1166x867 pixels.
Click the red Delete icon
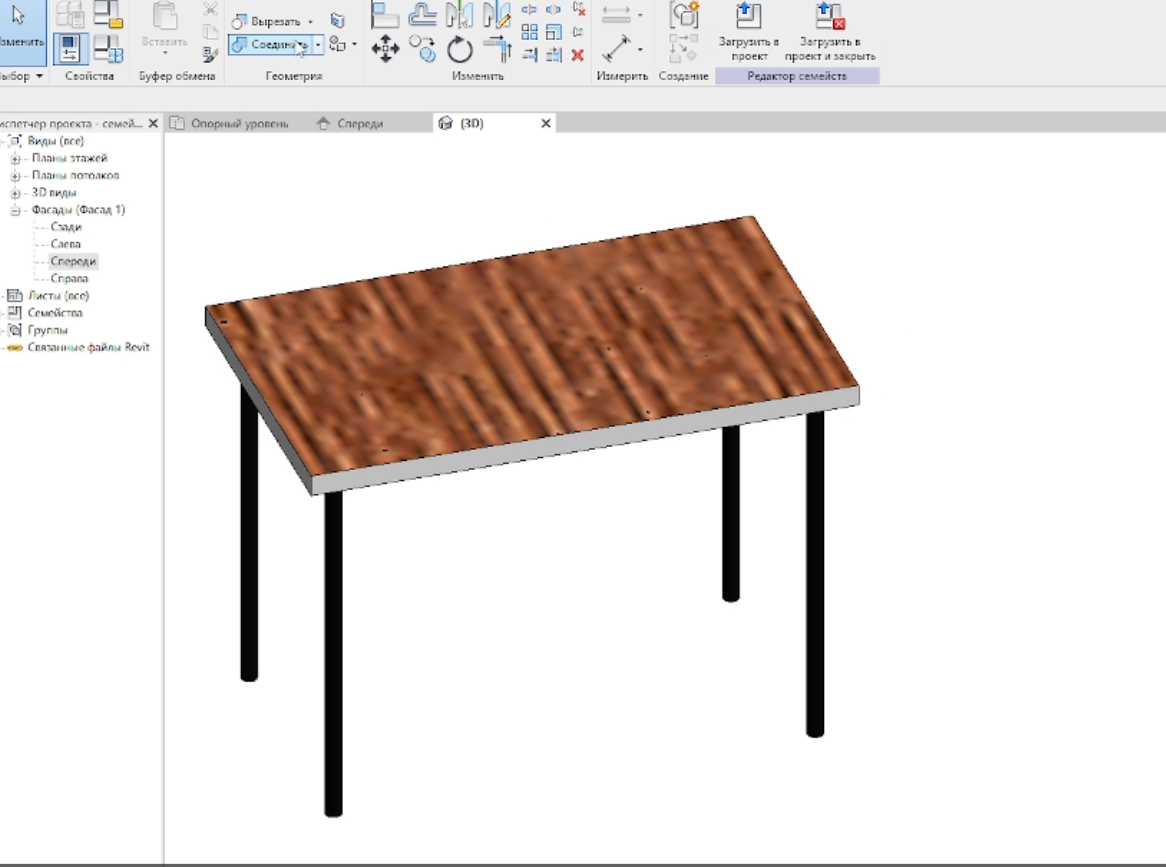click(578, 55)
